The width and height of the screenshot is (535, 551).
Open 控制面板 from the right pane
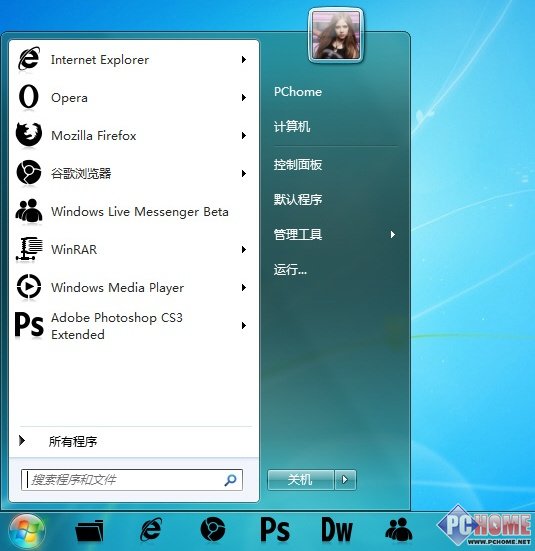[298, 164]
